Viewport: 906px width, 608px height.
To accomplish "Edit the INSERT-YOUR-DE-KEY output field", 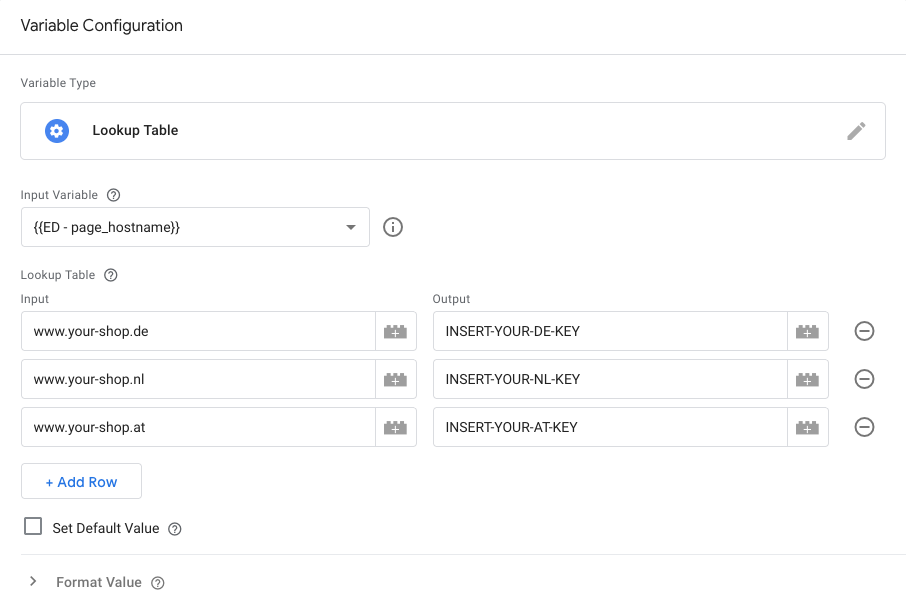I will tap(610, 331).
